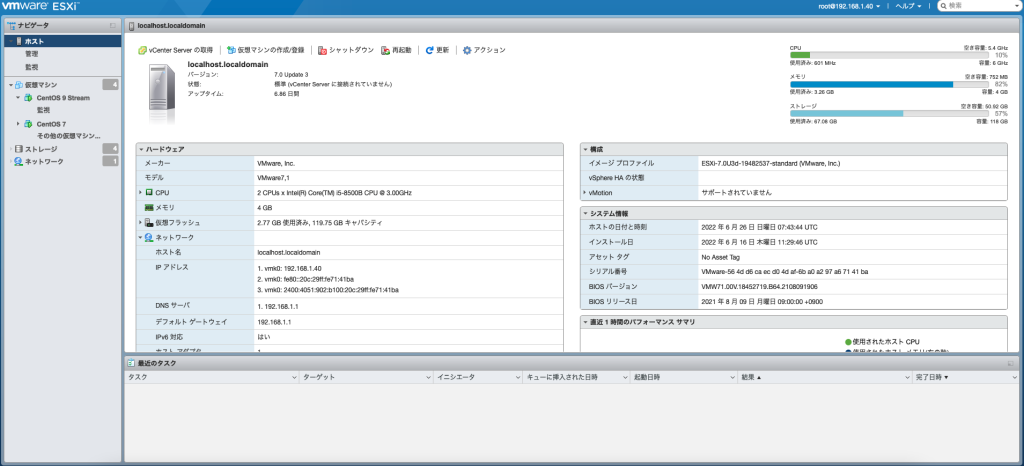Select ネットワーク in the navigator sidebar
The width and height of the screenshot is (1024, 466).
pos(43,161)
